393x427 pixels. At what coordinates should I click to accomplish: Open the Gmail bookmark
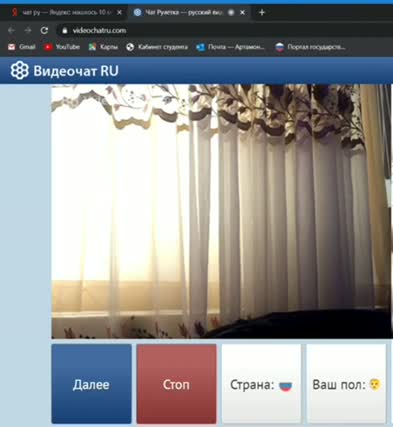click(x=22, y=47)
